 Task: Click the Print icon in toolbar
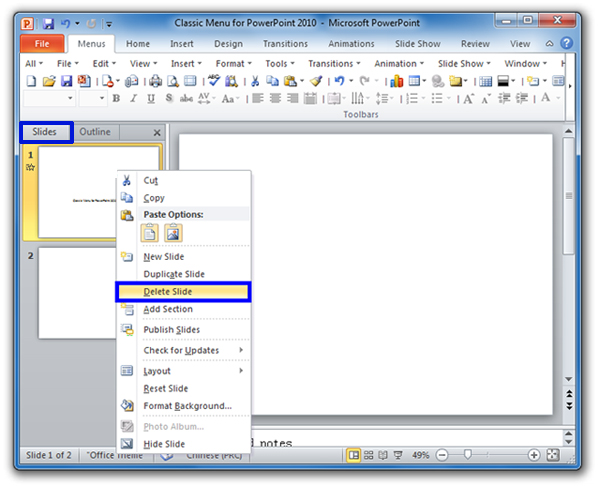pyautogui.click(x=155, y=81)
